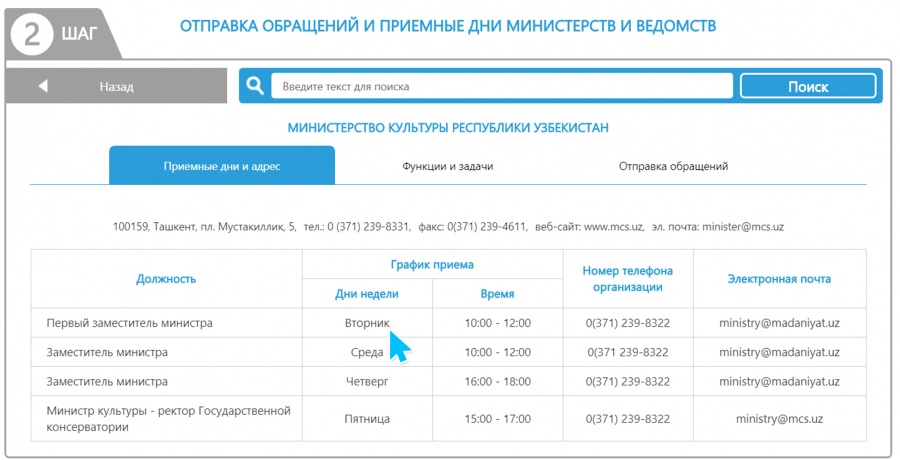Switch to Отправка обращений tab
900x460 pixels.
click(x=673, y=166)
